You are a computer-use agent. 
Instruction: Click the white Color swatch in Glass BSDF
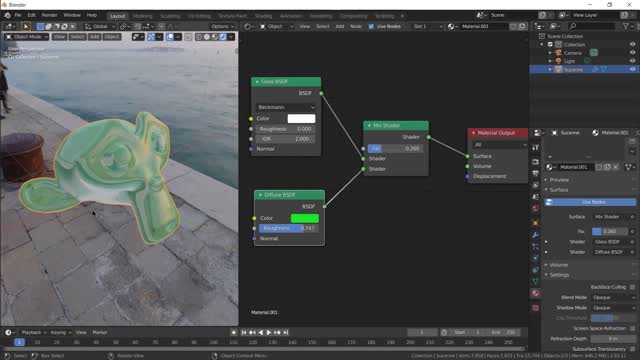point(301,119)
